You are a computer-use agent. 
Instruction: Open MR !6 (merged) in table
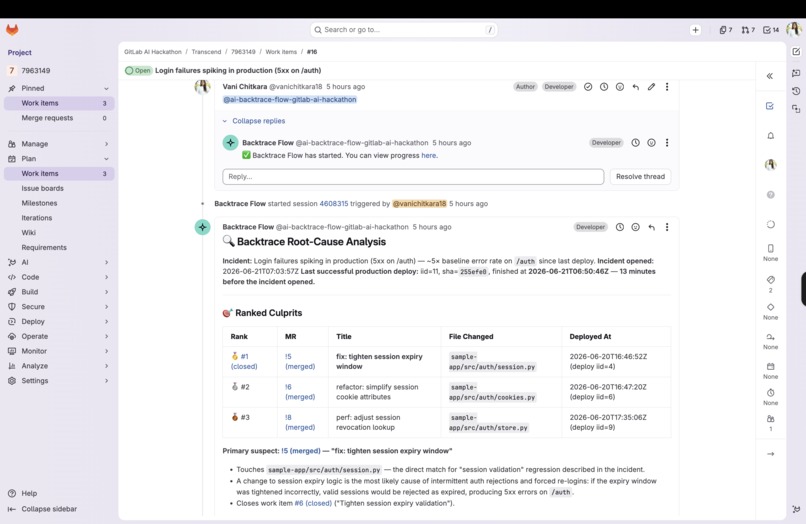(x=300, y=392)
